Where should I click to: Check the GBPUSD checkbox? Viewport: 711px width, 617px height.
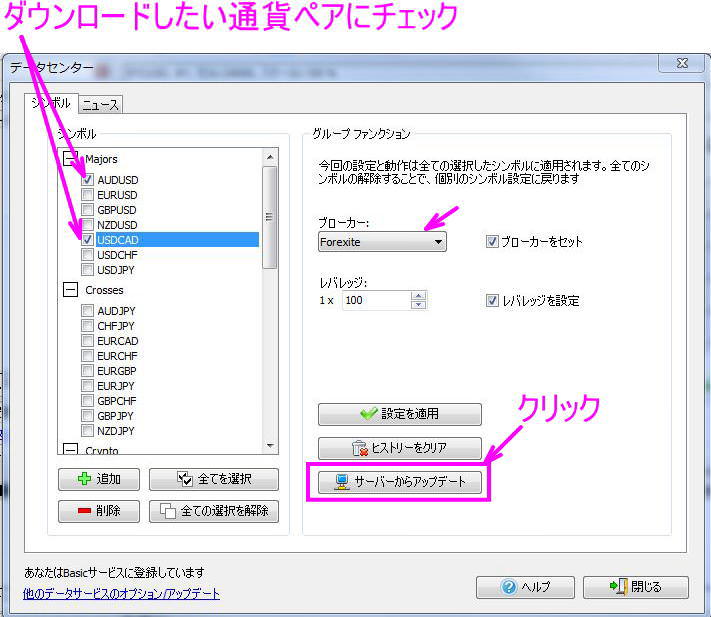(x=87, y=210)
